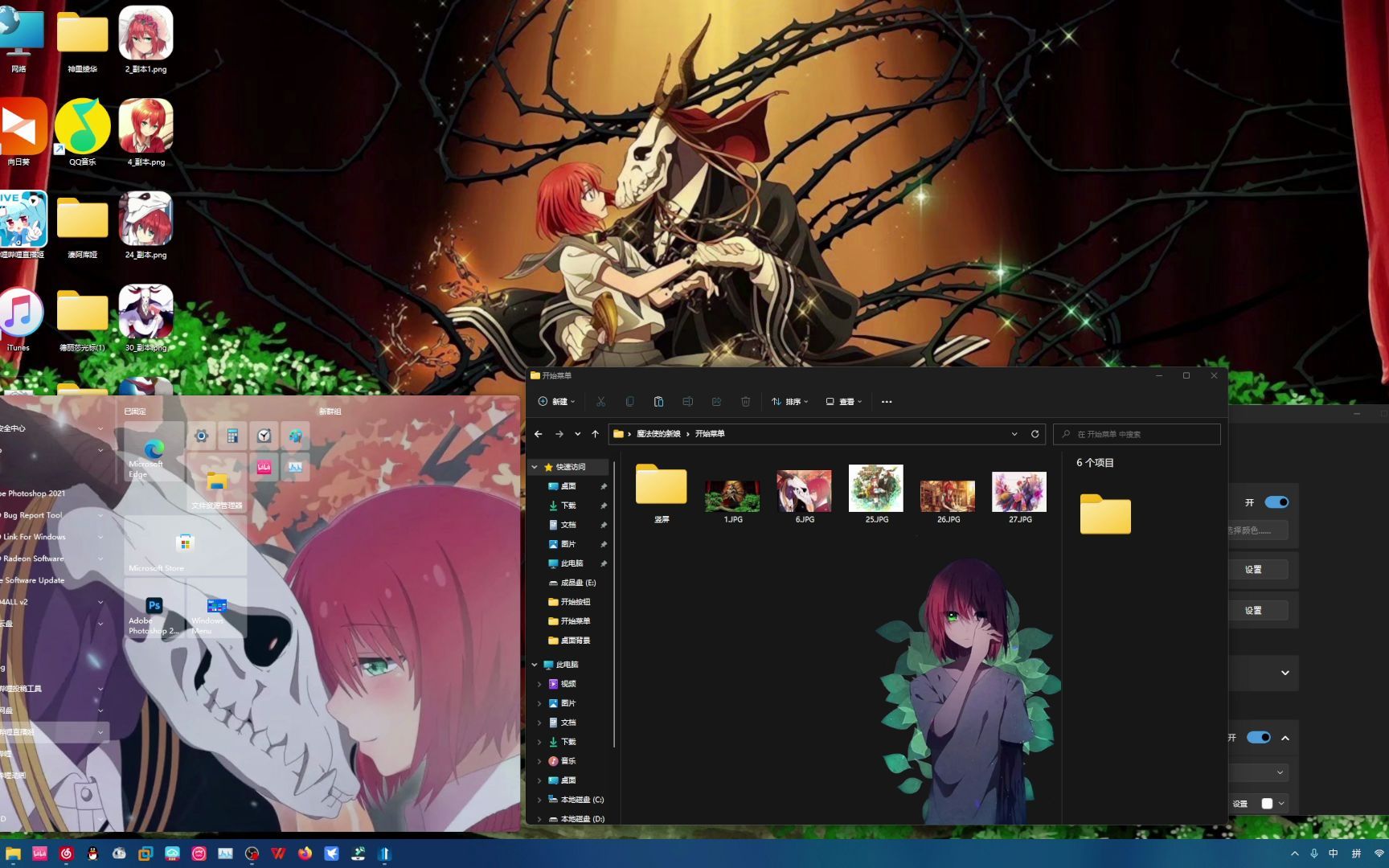Image resolution: width=1389 pixels, height=868 pixels.
Task: Open the 新建 (New) dropdown
Action: [x=557, y=402]
